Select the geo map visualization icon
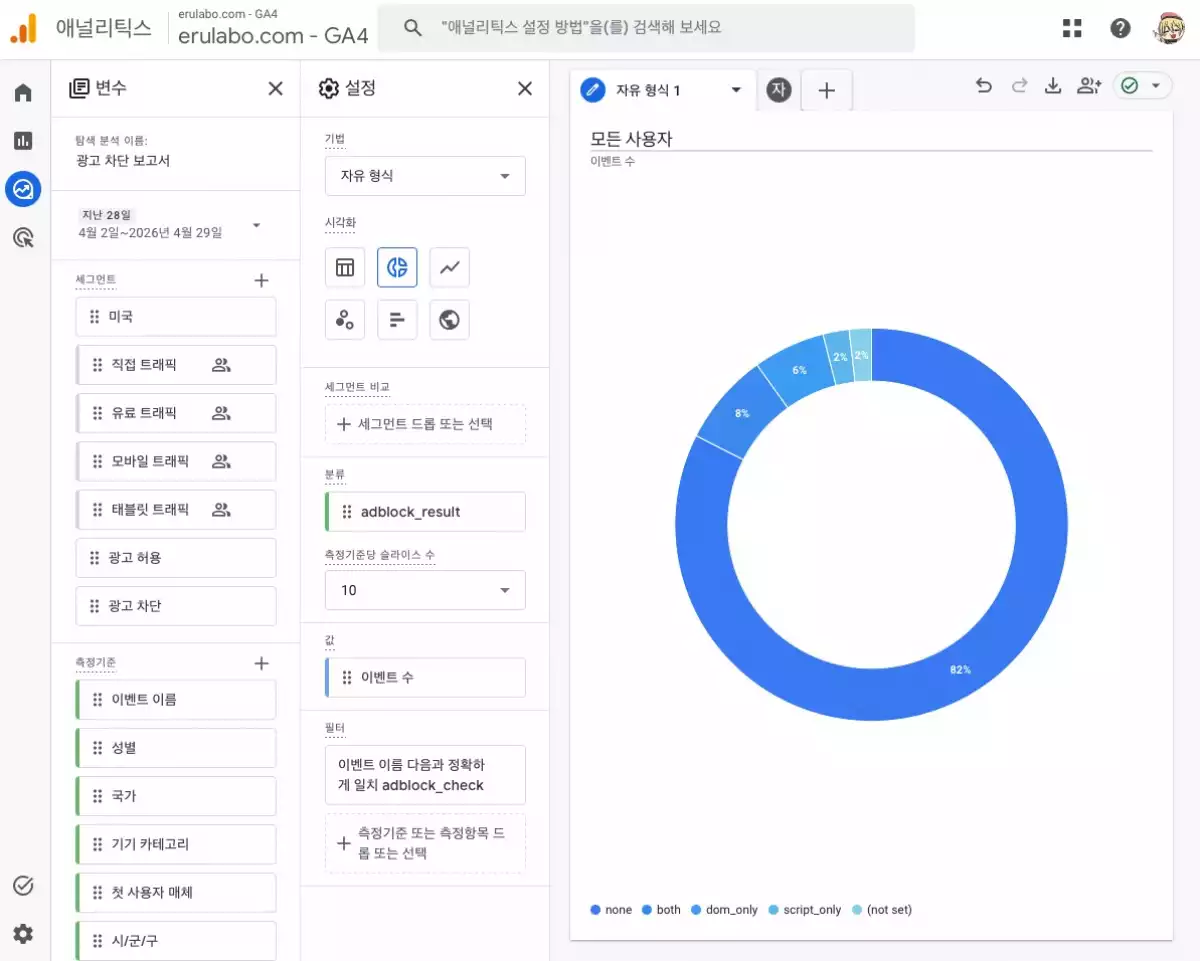1200x961 pixels. [449, 320]
